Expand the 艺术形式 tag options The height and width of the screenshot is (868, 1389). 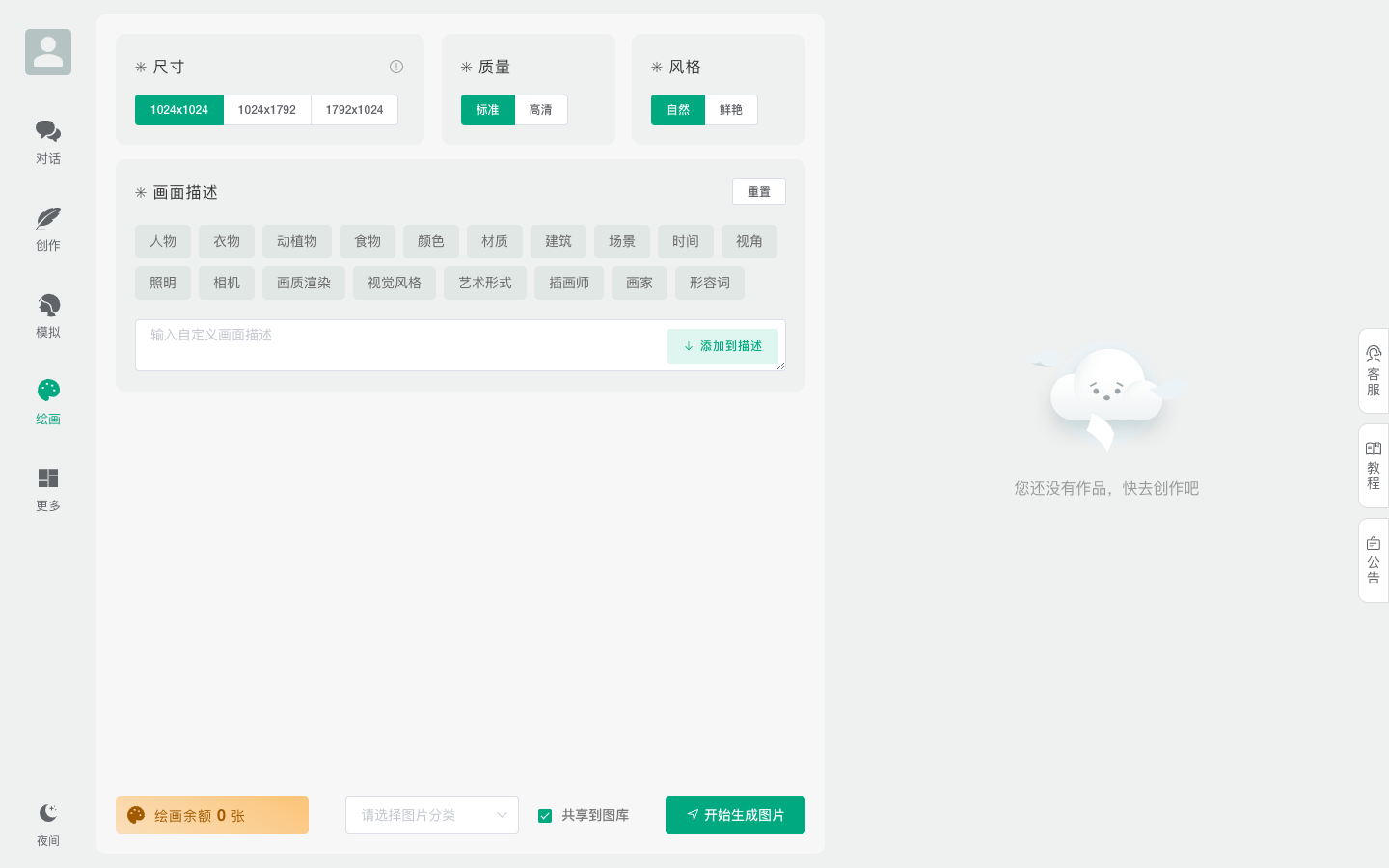point(484,283)
